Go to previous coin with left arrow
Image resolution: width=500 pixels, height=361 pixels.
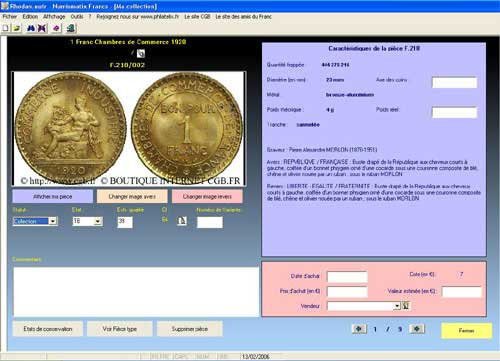359,329
